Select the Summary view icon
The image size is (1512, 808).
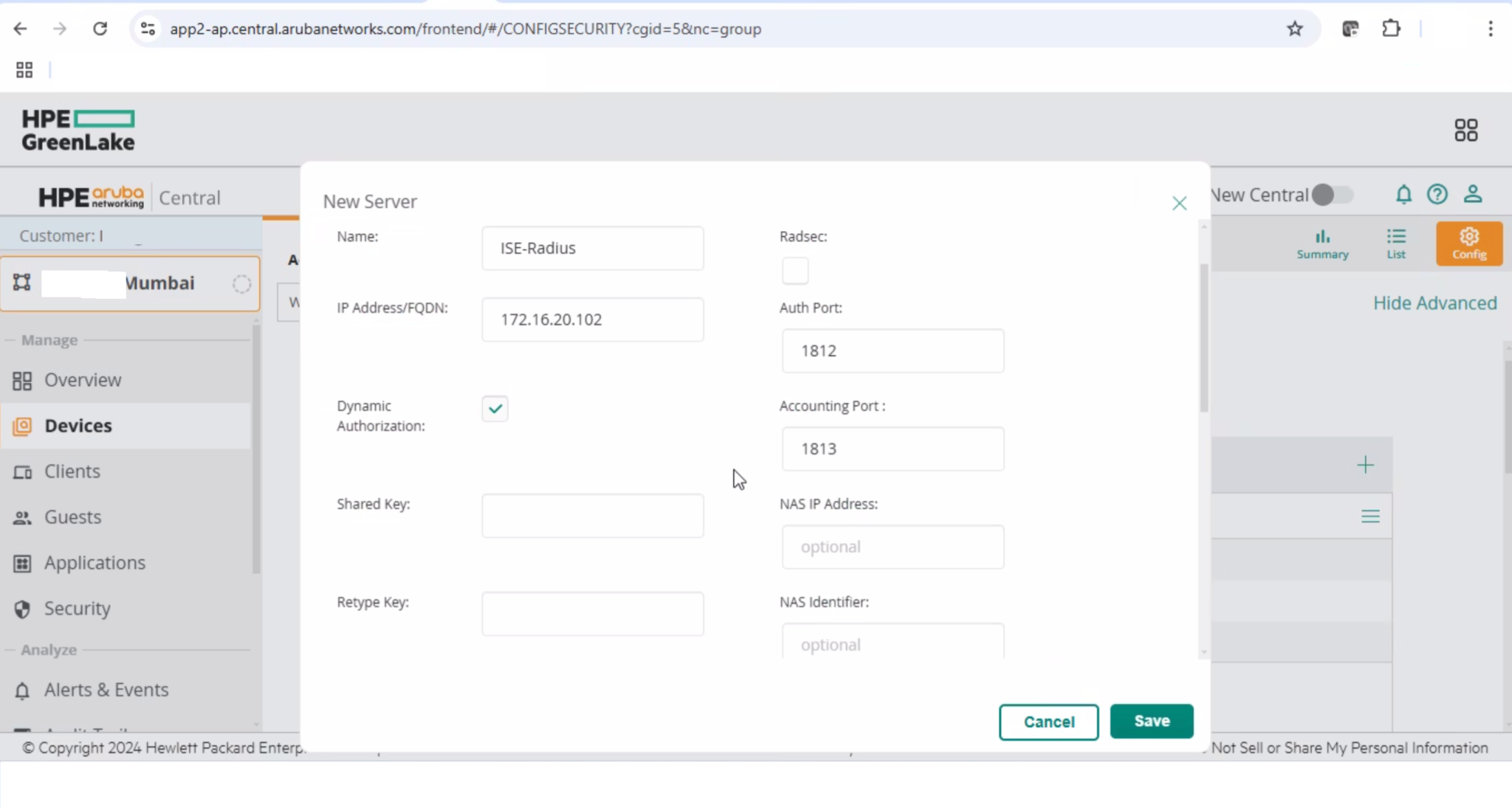tap(1321, 244)
